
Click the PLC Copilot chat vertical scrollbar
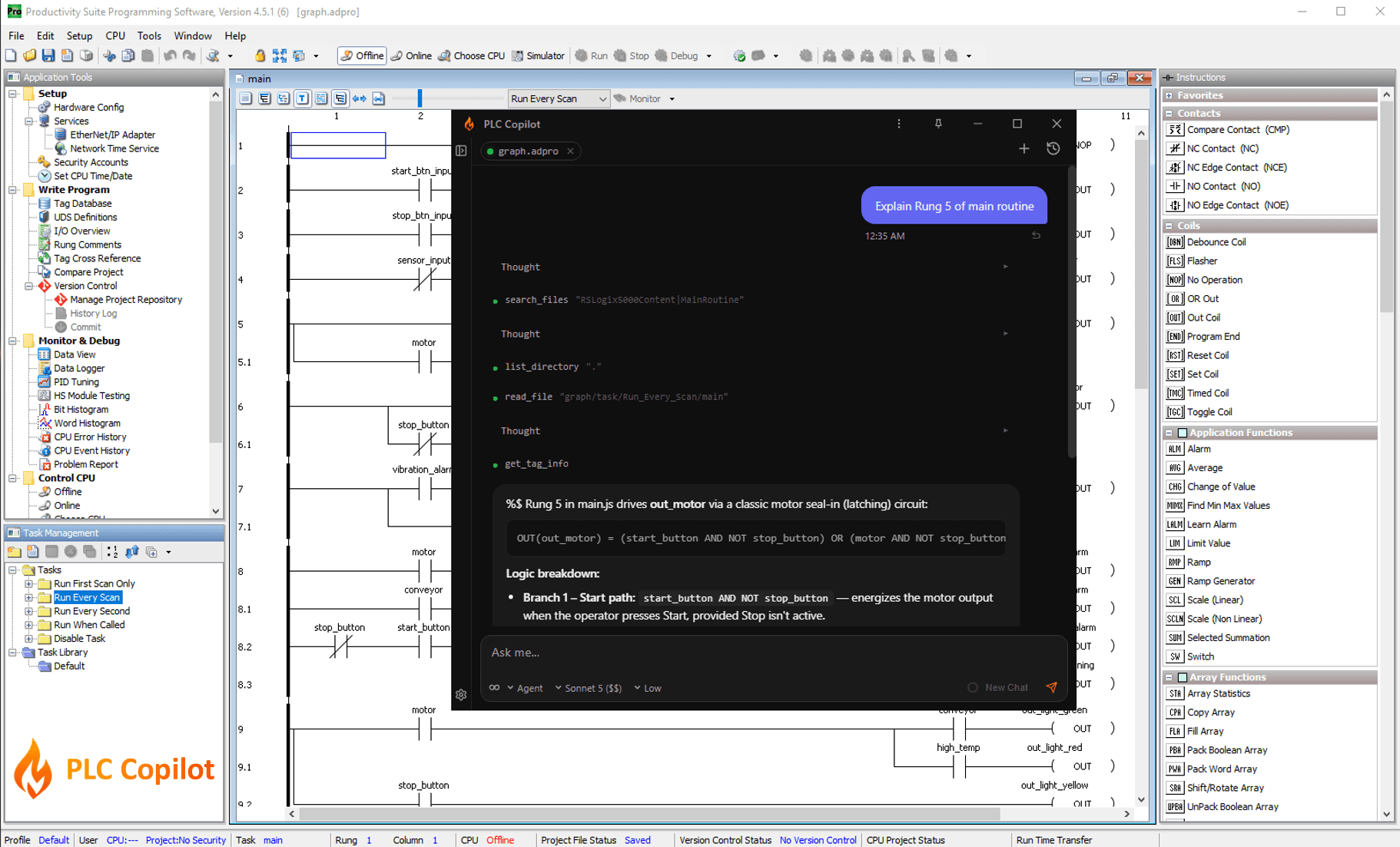[1072, 311]
